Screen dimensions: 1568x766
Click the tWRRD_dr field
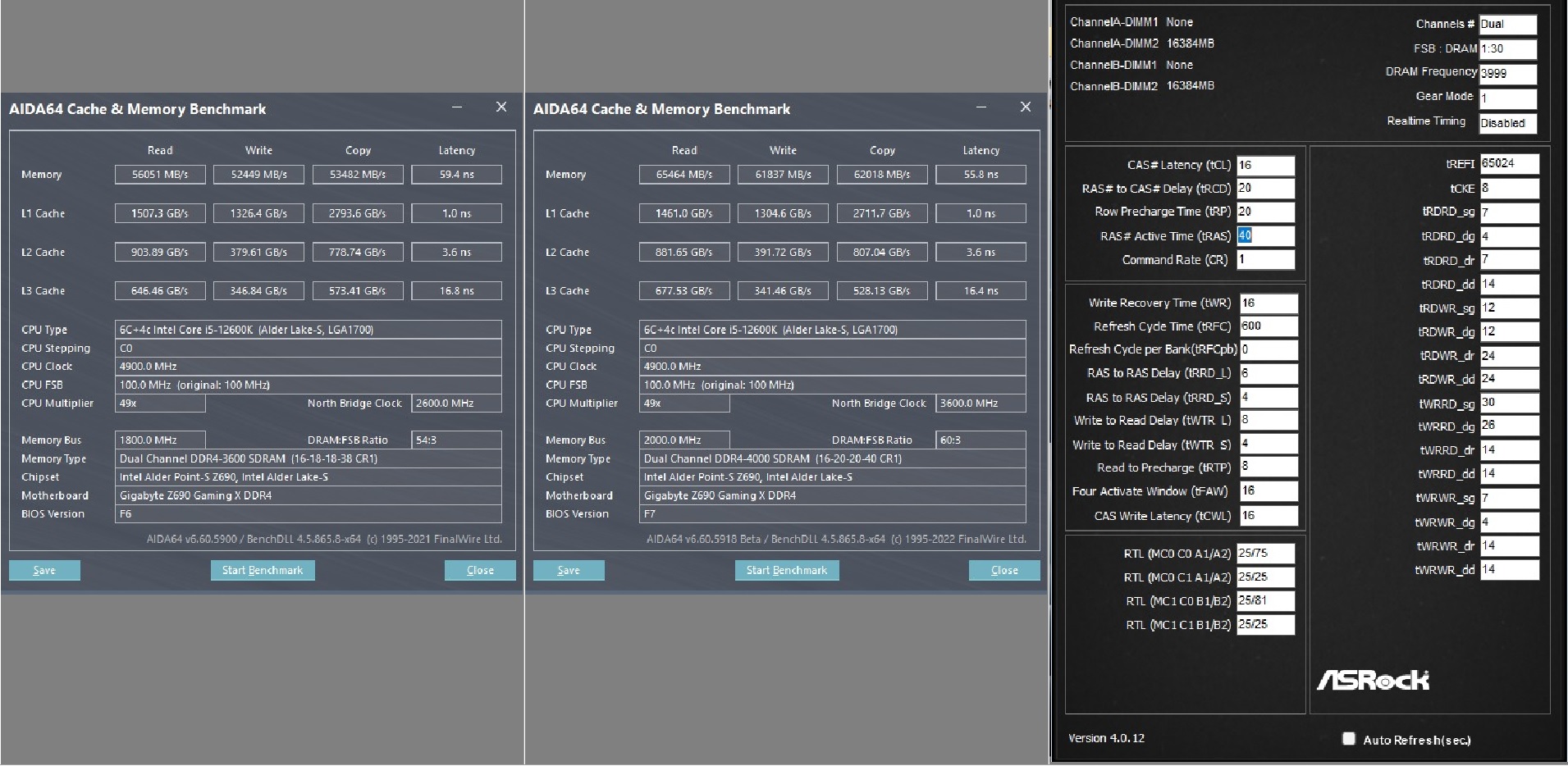click(1510, 450)
